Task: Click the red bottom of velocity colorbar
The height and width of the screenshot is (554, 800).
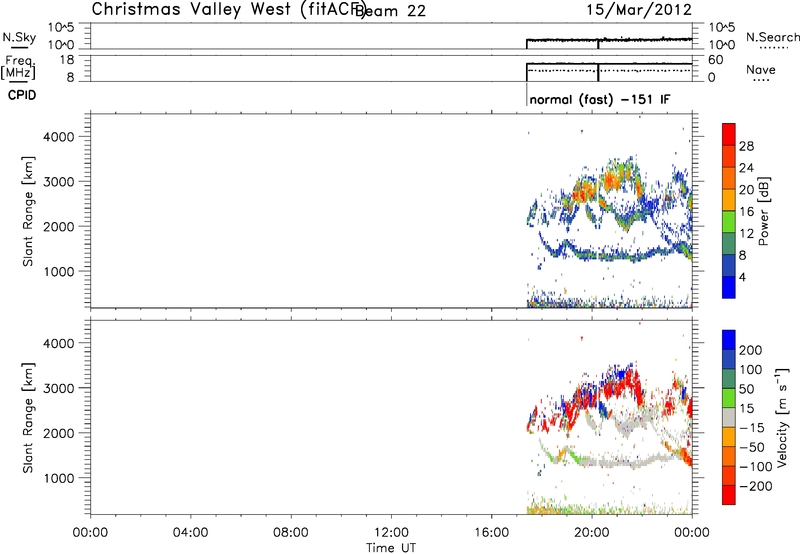Action: 729,495
